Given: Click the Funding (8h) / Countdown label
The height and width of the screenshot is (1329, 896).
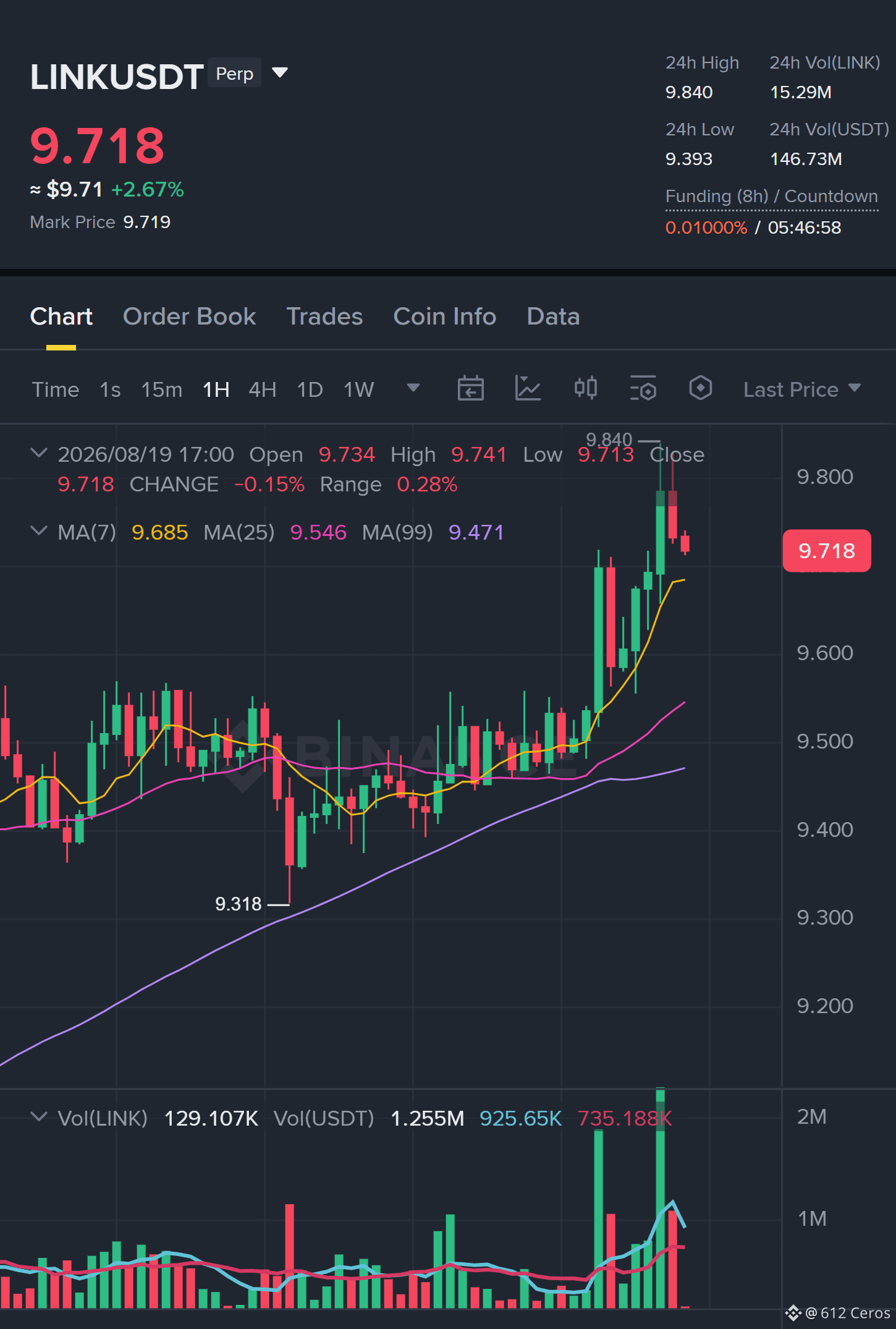Looking at the screenshot, I should pyautogui.click(x=772, y=197).
